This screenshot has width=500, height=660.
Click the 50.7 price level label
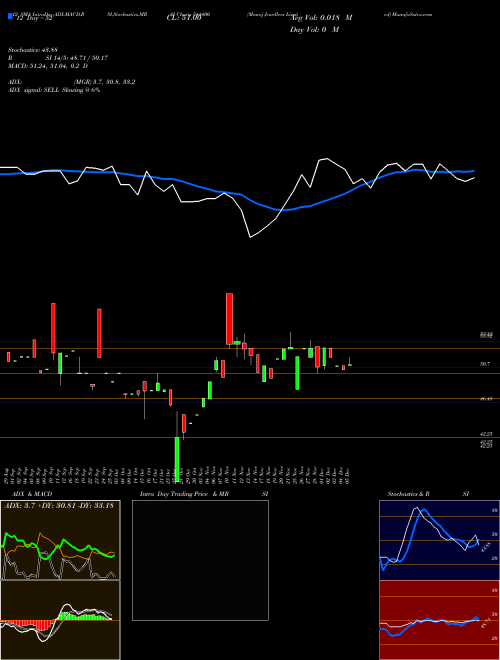pyautogui.click(x=485, y=364)
